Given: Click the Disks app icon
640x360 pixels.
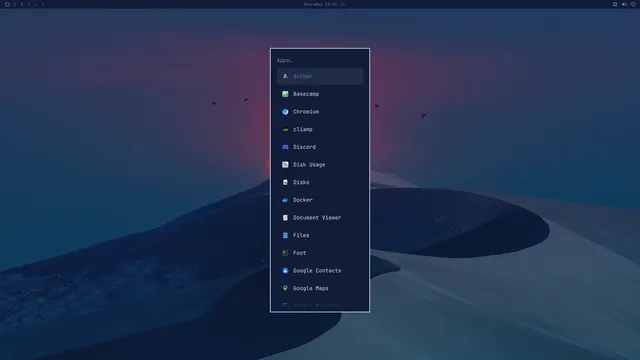Looking at the screenshot, I should [x=285, y=182].
